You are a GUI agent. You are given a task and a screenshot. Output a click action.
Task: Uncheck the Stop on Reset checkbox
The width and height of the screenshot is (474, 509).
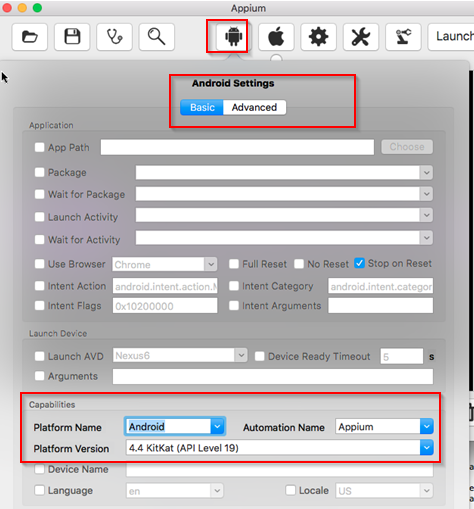[359, 263]
